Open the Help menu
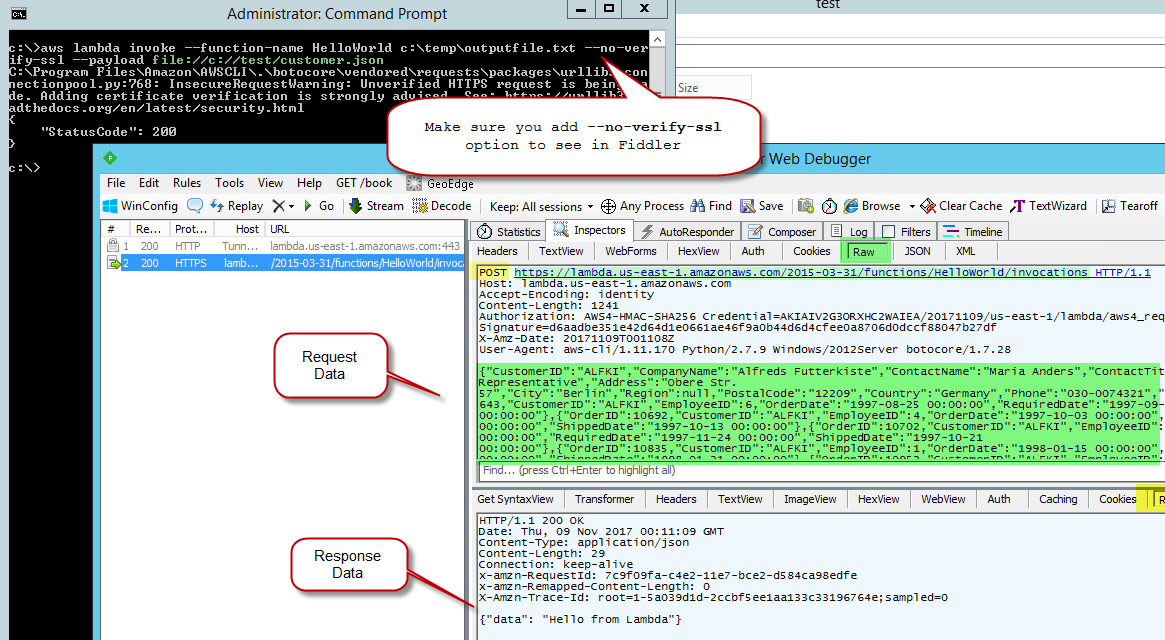Image resolution: width=1165 pixels, height=640 pixels. coord(309,183)
